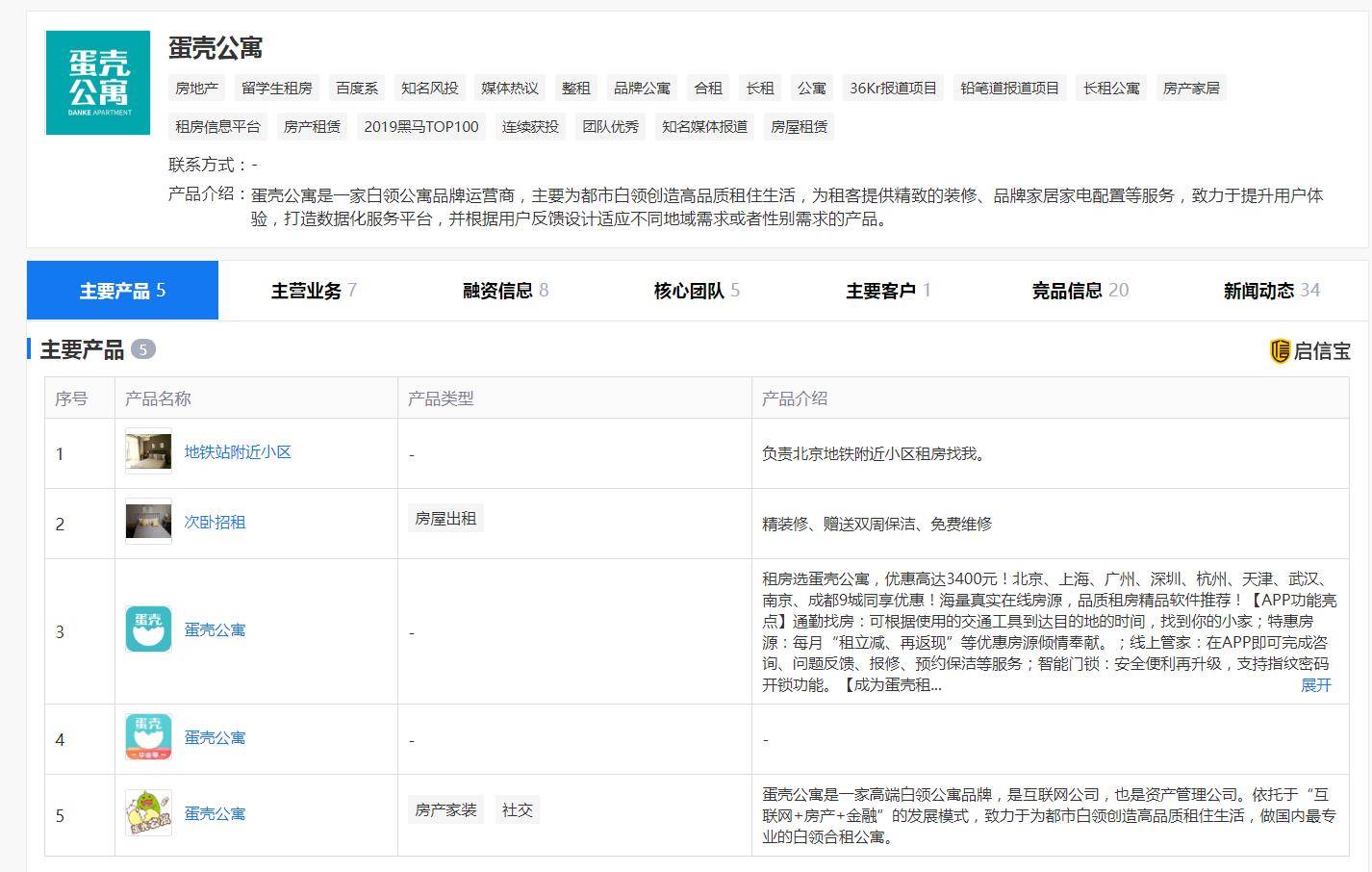
Task: Switch to the 主营业务 tab
Action: (x=314, y=290)
